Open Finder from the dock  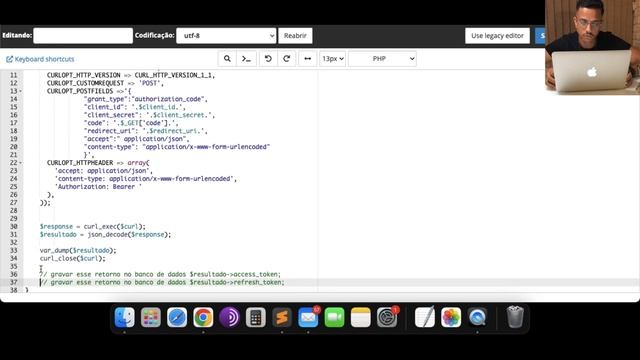(124, 317)
